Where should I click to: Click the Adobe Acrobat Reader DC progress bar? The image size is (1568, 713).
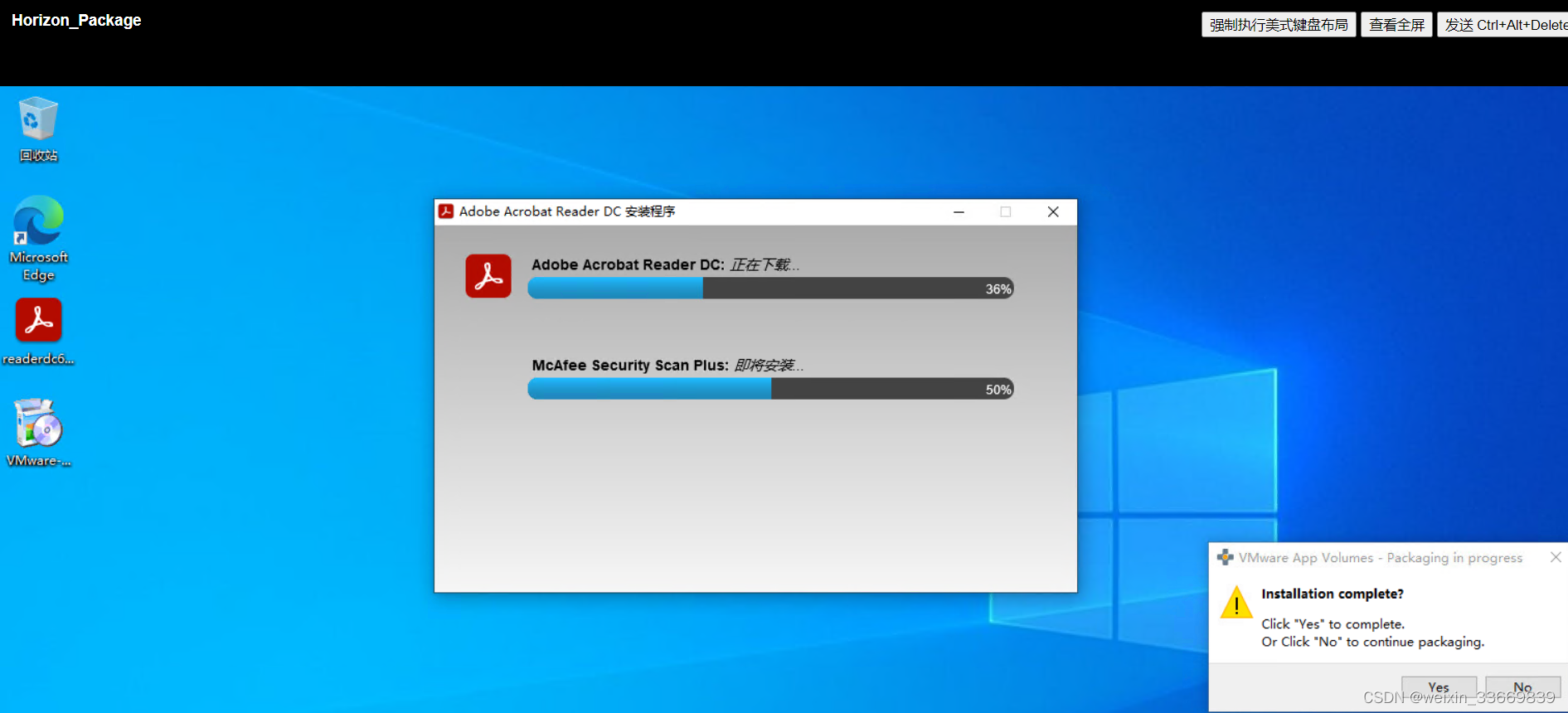click(770, 289)
